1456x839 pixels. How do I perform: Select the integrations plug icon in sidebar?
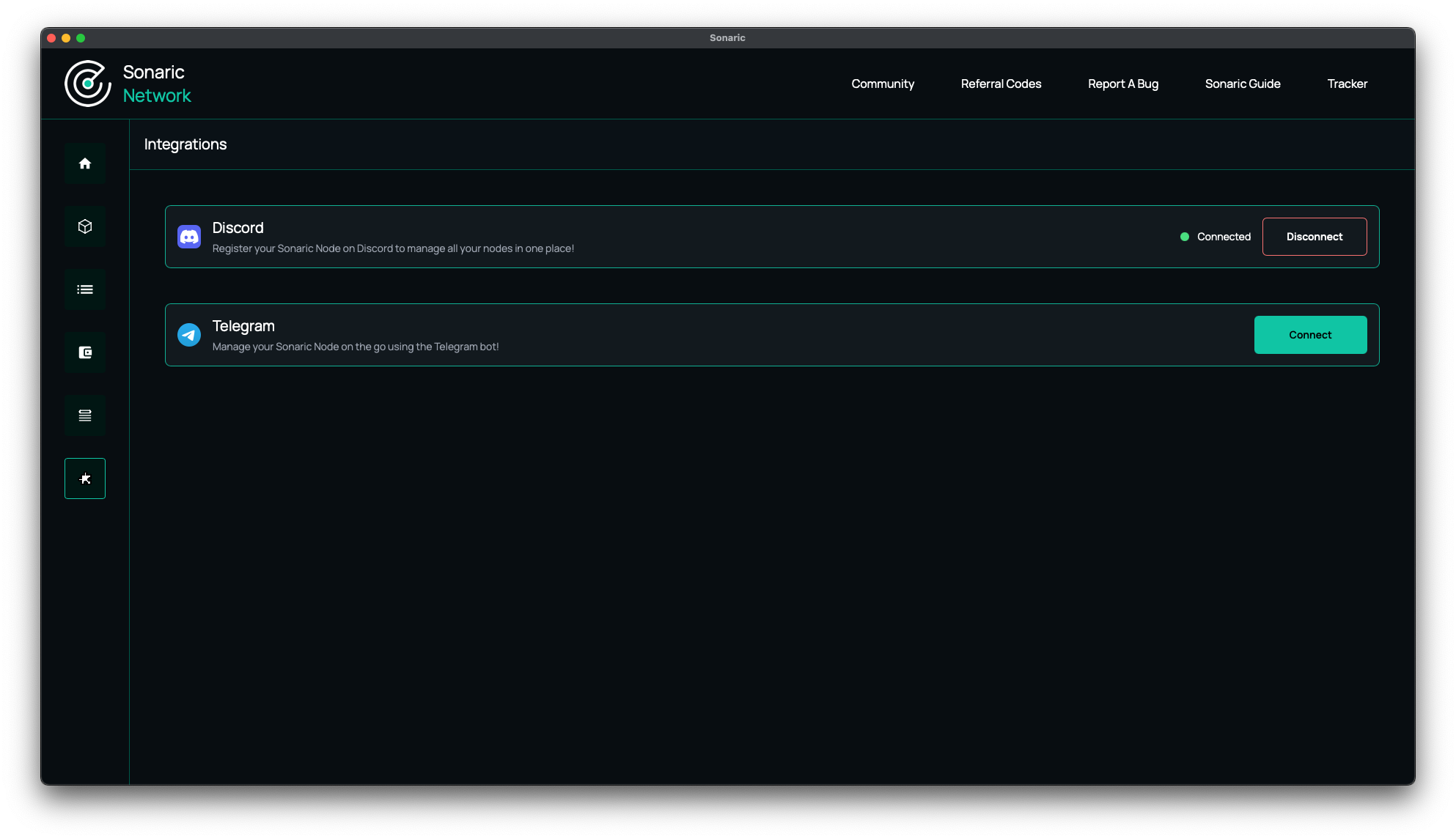85,478
